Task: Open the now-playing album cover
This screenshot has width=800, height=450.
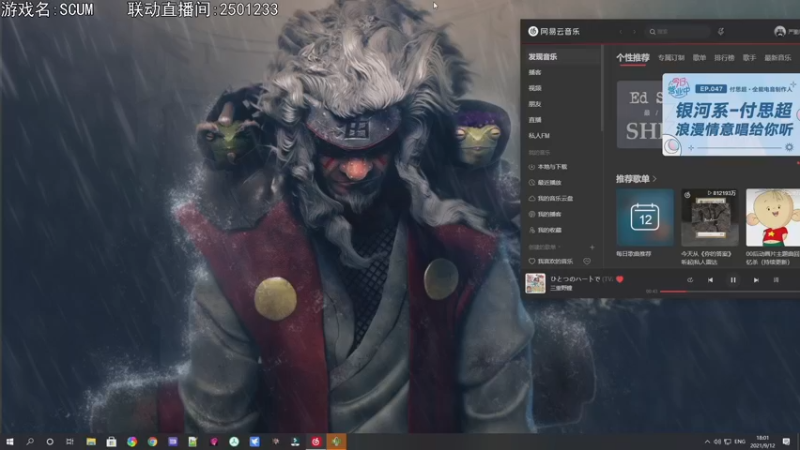Action: point(535,283)
